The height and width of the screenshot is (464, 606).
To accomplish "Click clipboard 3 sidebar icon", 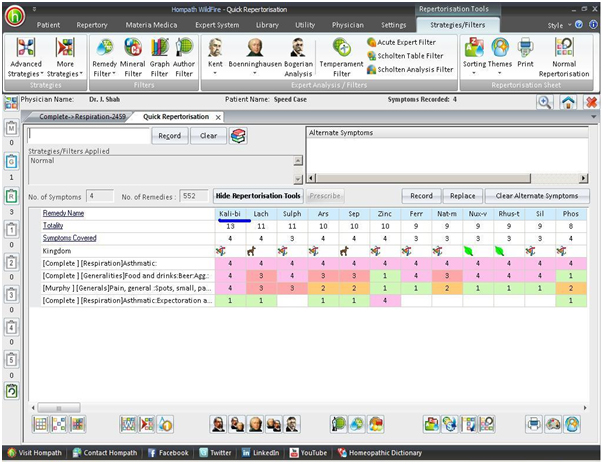I will (x=12, y=294).
